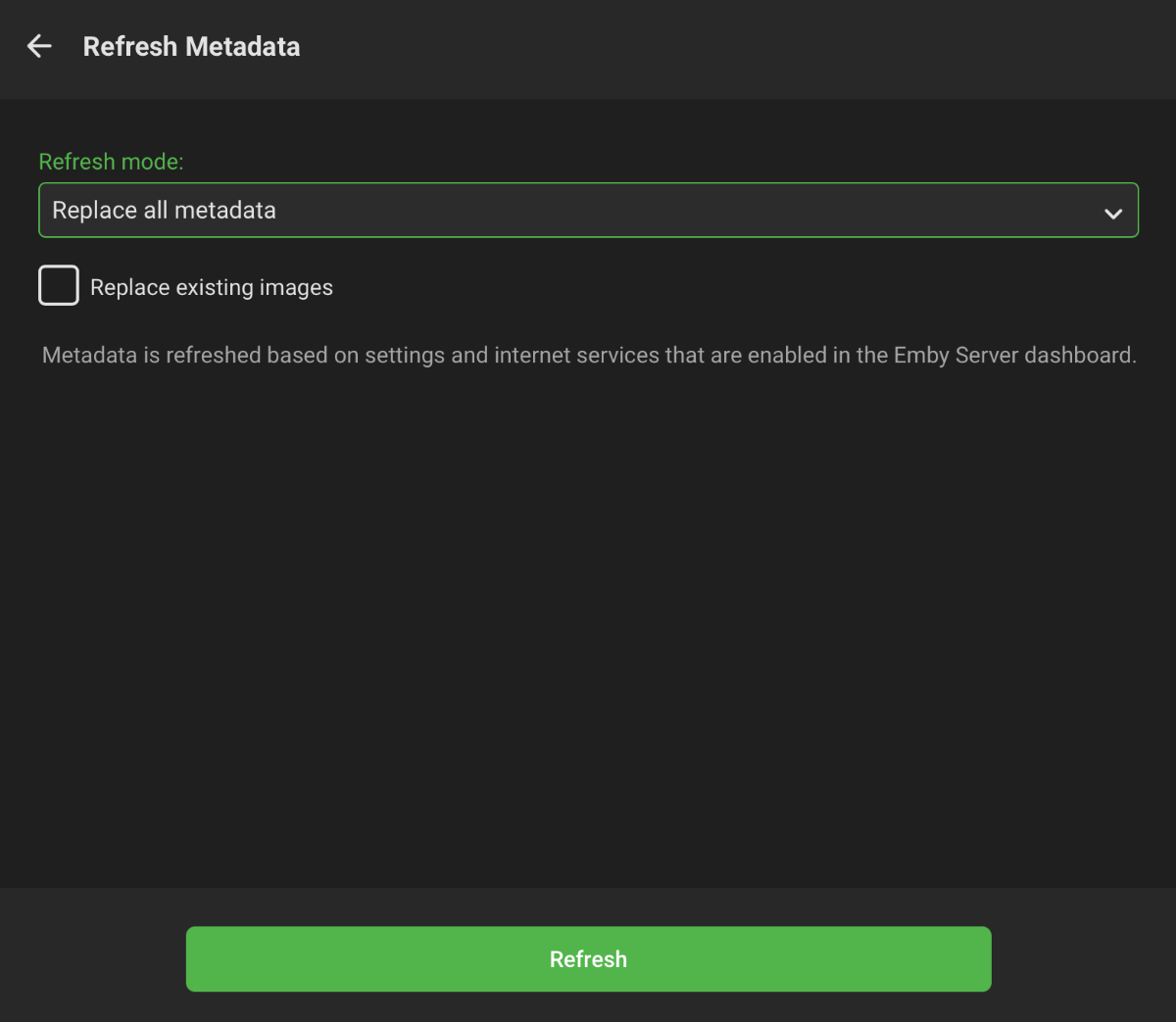The height and width of the screenshot is (1022, 1176).
Task: Click the back arrow icon
Action: coord(39,46)
